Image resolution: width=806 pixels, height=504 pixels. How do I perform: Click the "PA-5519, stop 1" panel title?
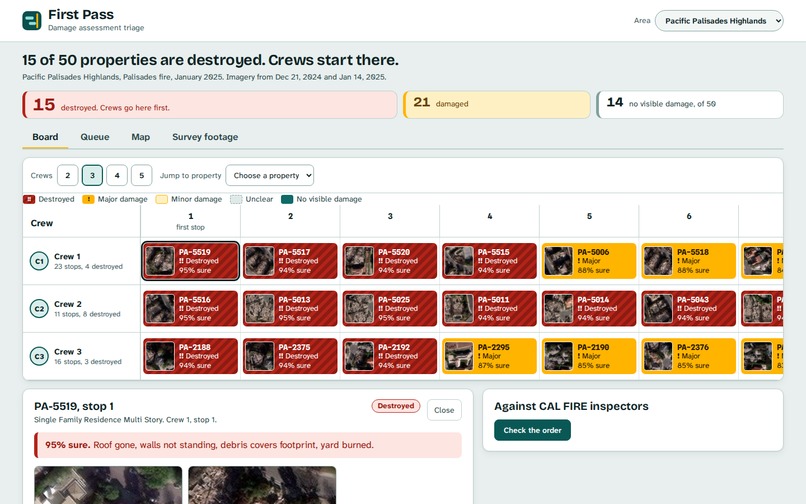tap(74, 406)
